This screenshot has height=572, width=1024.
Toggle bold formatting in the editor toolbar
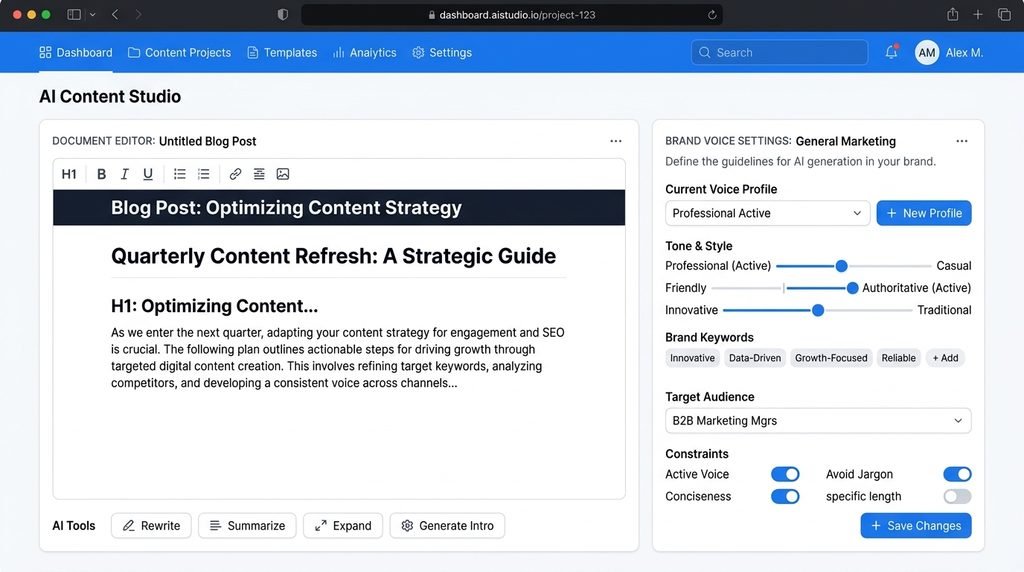101,174
